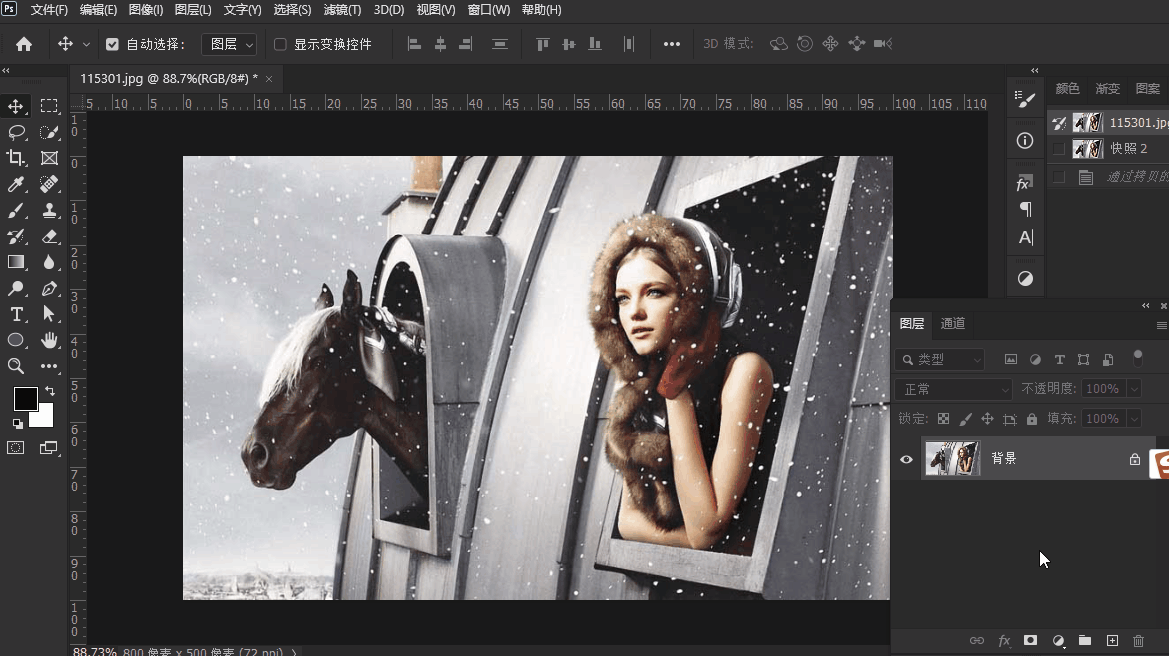1169x656 pixels.
Task: Open the 窗口(W) menu
Action: (488, 10)
